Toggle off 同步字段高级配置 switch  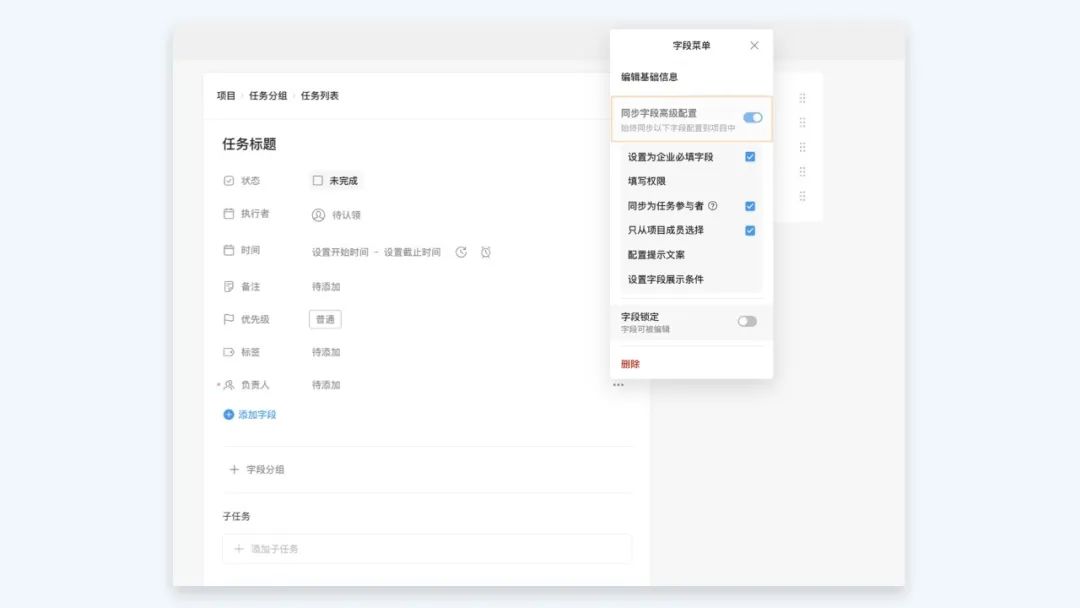coord(752,118)
